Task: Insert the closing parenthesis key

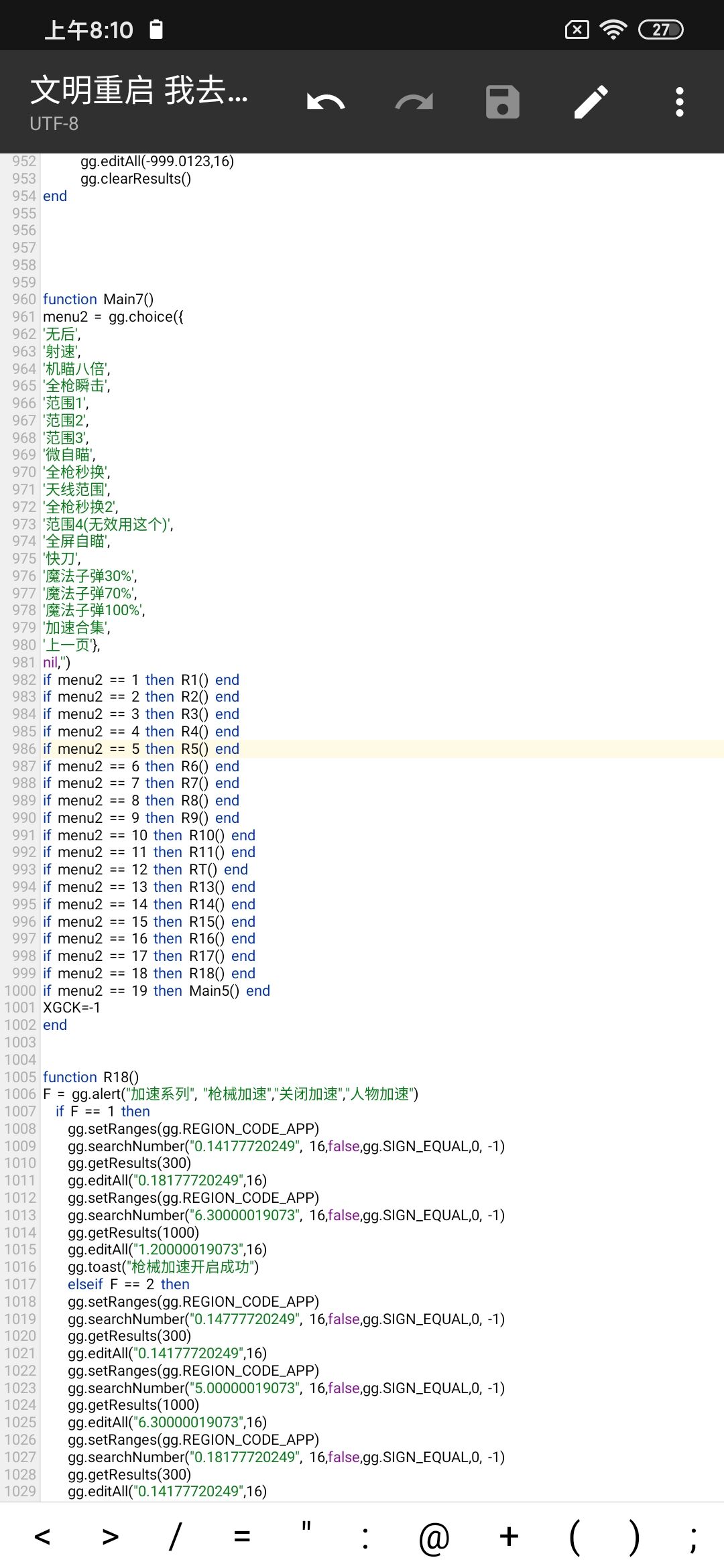Action: point(633,1538)
